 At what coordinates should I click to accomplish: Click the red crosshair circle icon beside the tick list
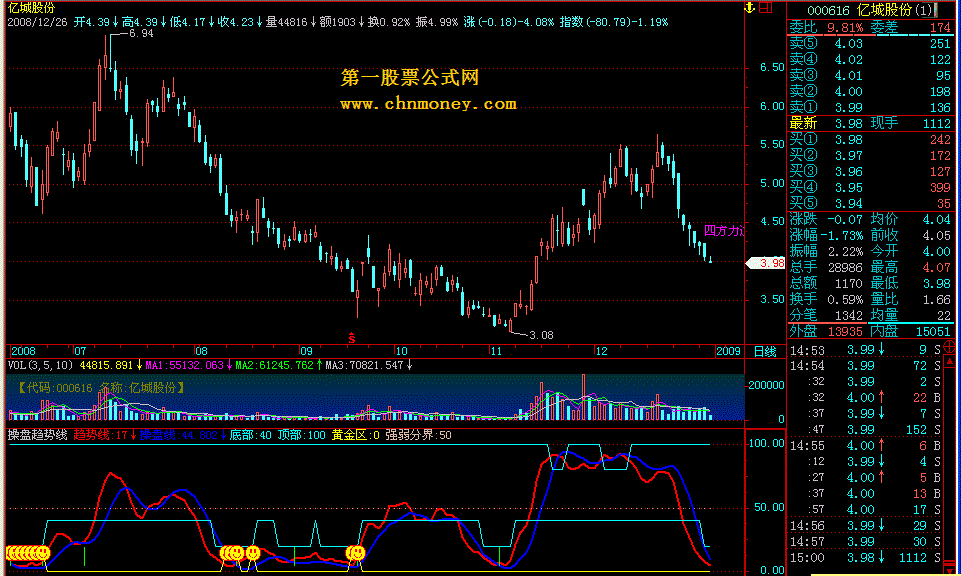(949, 347)
